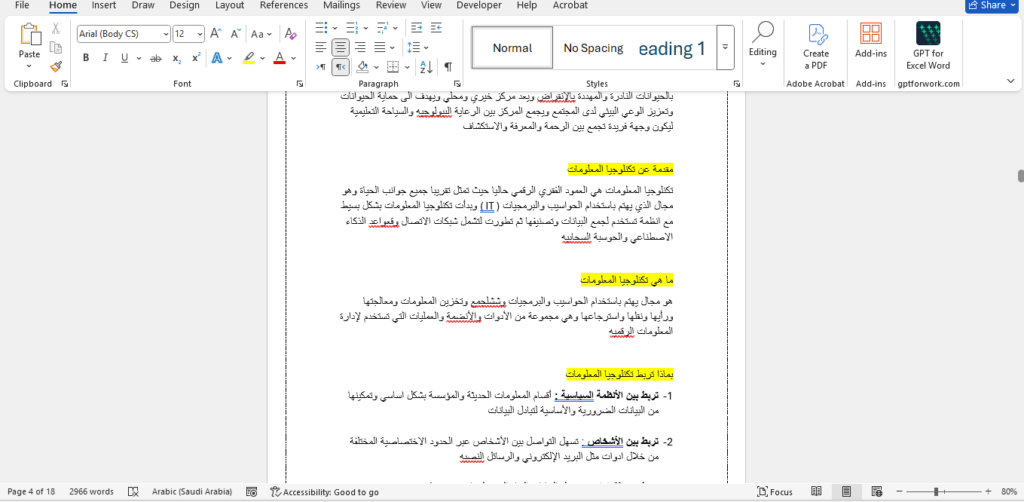Apply Text Effects blue A icon
The image size is (1024, 502).
pos(216,58)
